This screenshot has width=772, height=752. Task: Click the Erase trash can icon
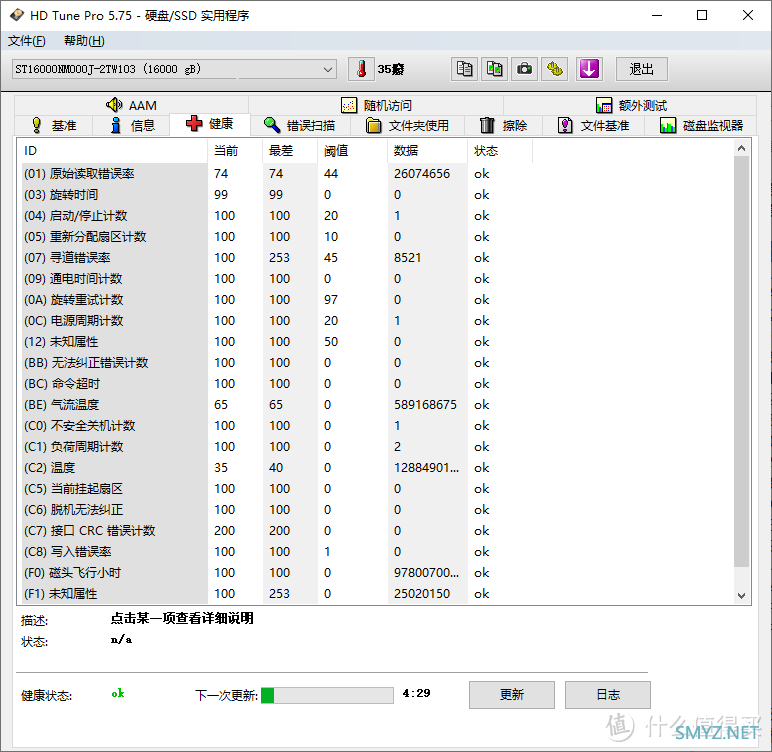[487, 125]
